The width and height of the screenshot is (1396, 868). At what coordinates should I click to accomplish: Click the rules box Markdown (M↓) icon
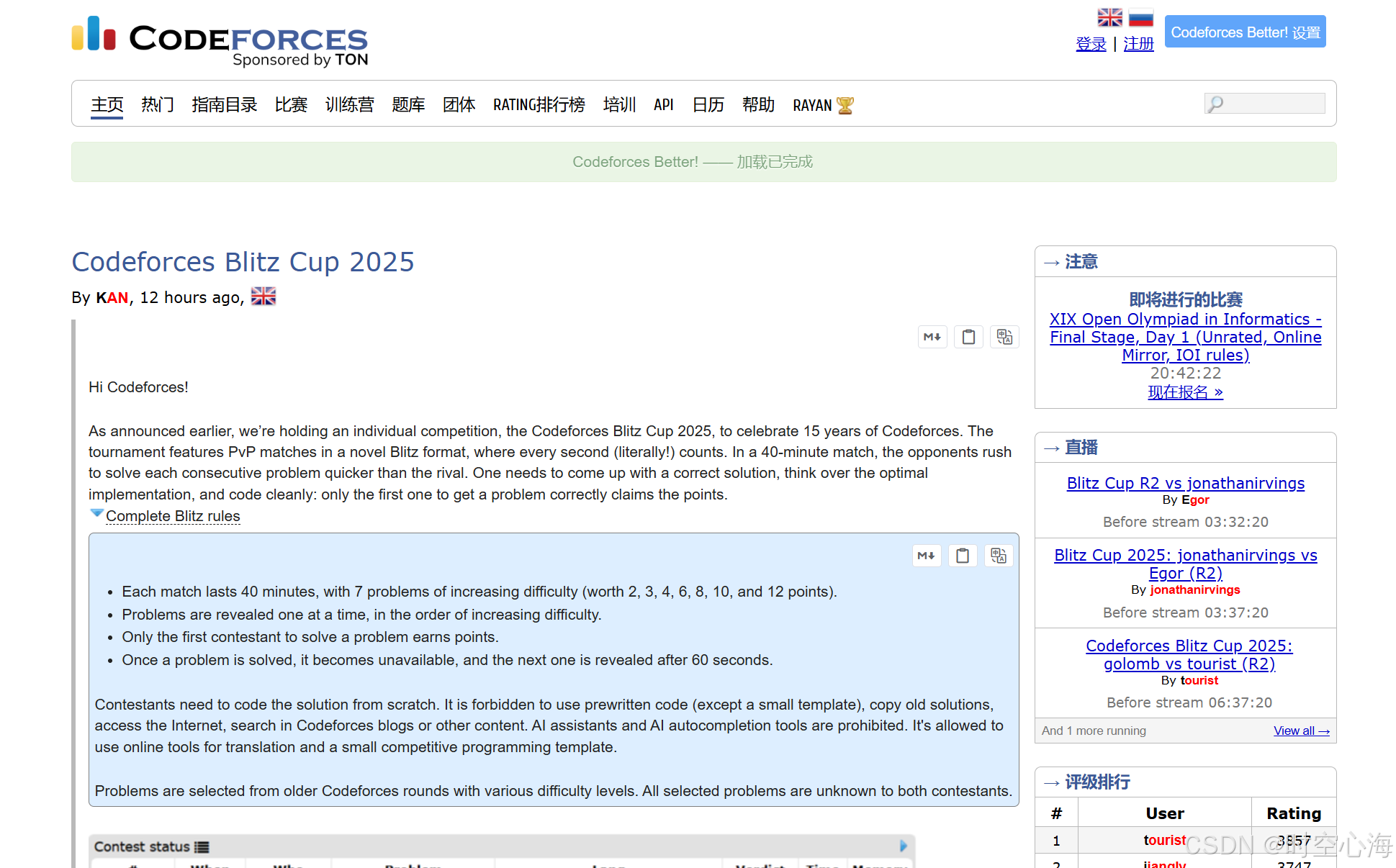point(927,556)
